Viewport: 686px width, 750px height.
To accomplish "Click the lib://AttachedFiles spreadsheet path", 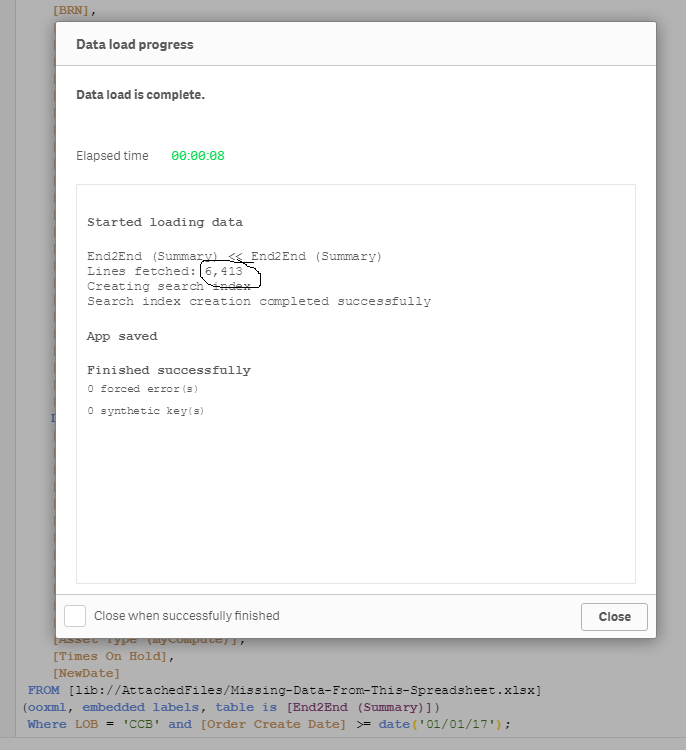I will [x=302, y=690].
